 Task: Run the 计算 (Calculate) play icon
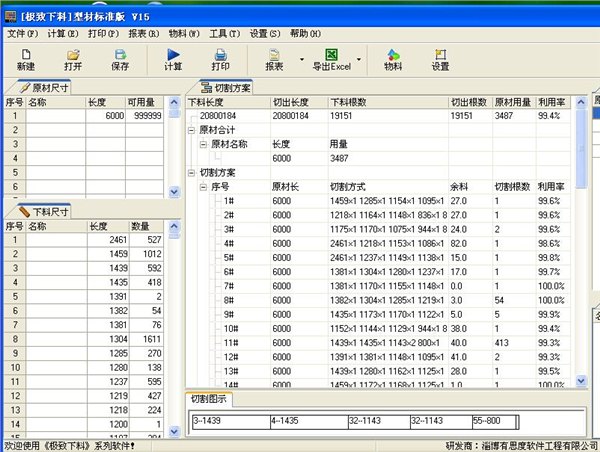pos(173,60)
